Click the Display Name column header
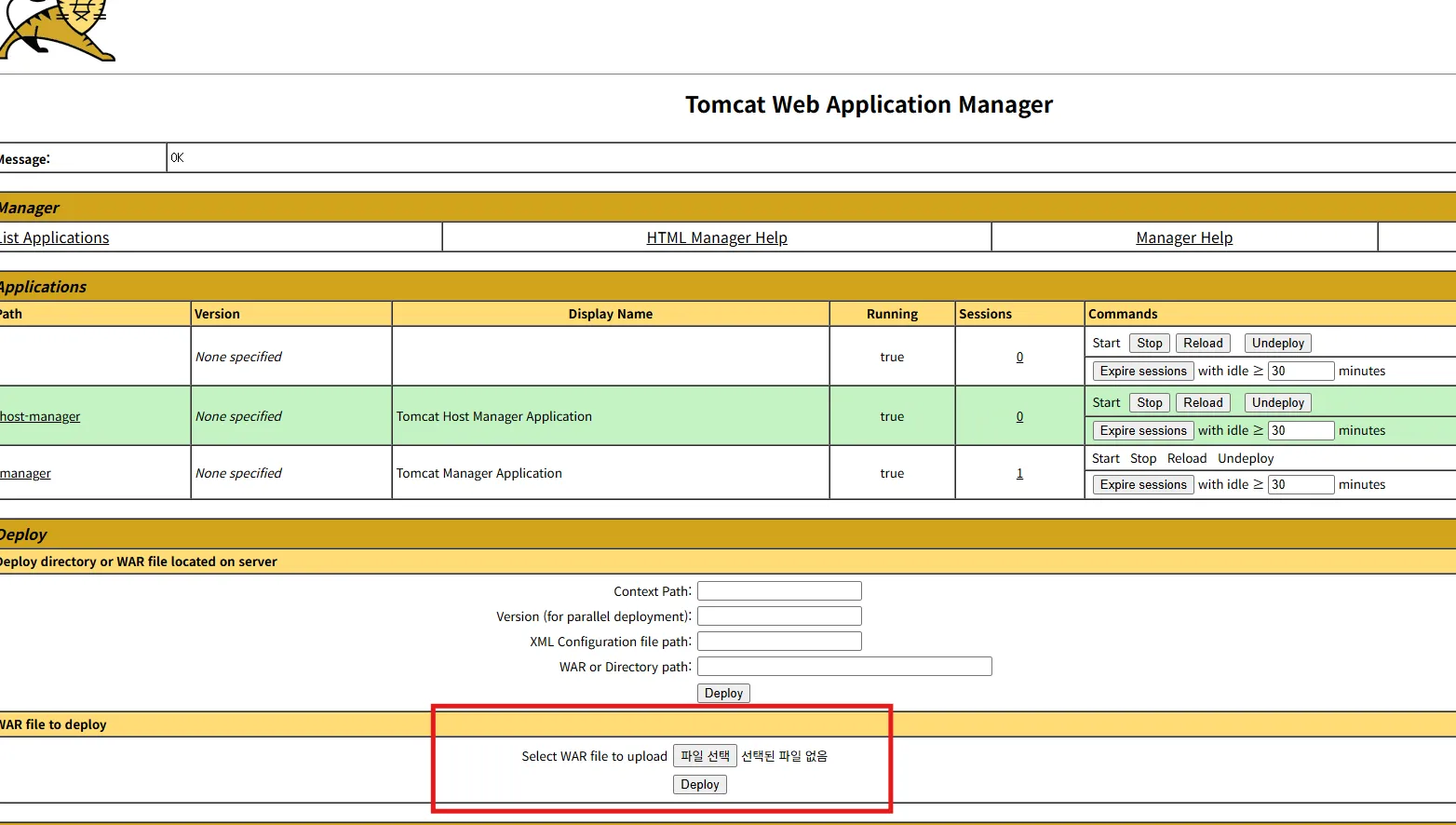 coord(611,314)
